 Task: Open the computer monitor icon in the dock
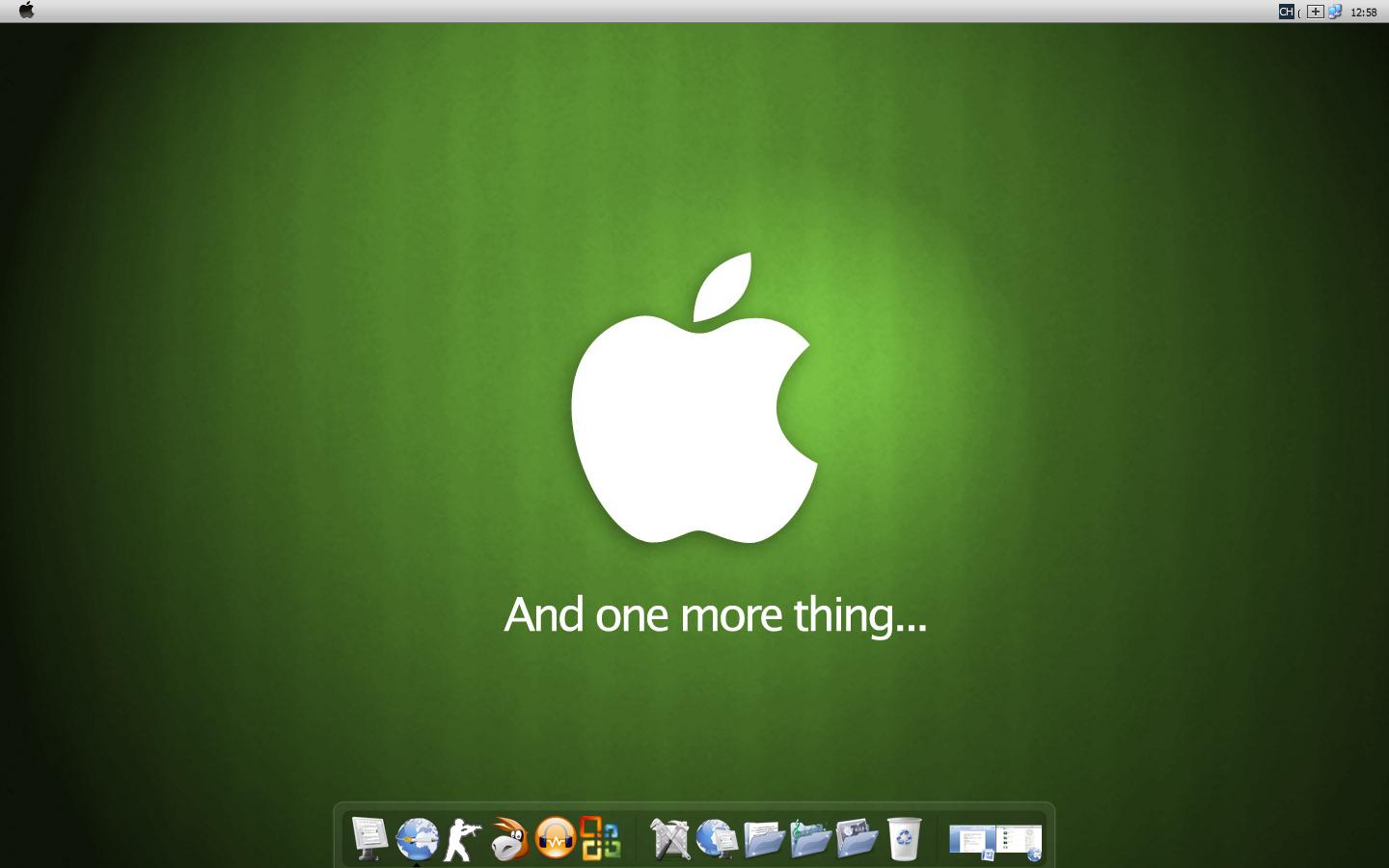pyautogui.click(x=369, y=838)
